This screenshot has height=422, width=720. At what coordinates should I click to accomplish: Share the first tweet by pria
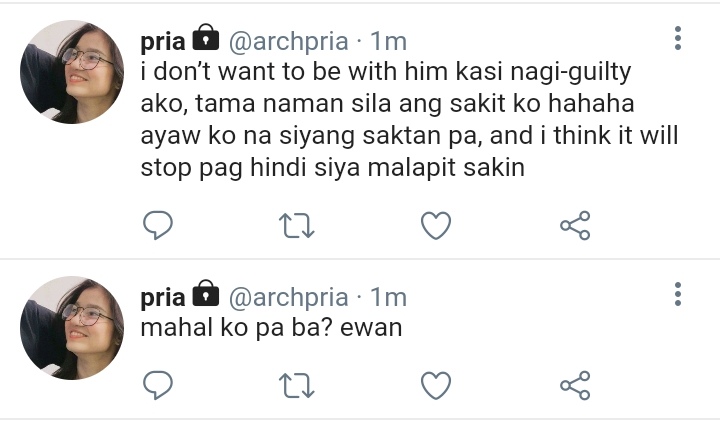tap(575, 225)
